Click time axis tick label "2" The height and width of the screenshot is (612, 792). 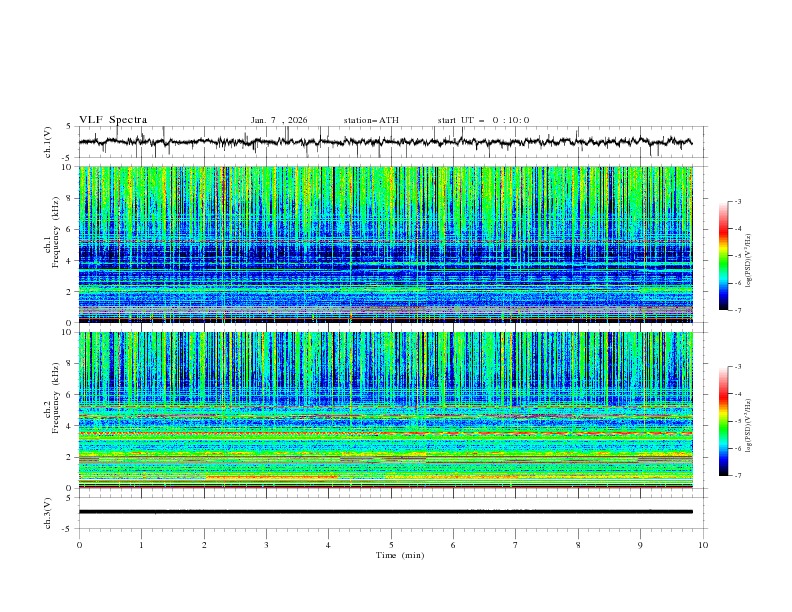click(x=204, y=545)
